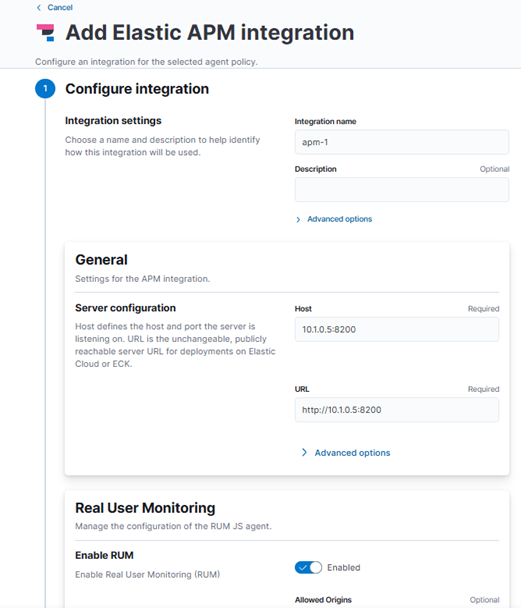Screen dimensions: 521x608
Task: Click the back chevron beside Cancel
Action: pos(39,7)
